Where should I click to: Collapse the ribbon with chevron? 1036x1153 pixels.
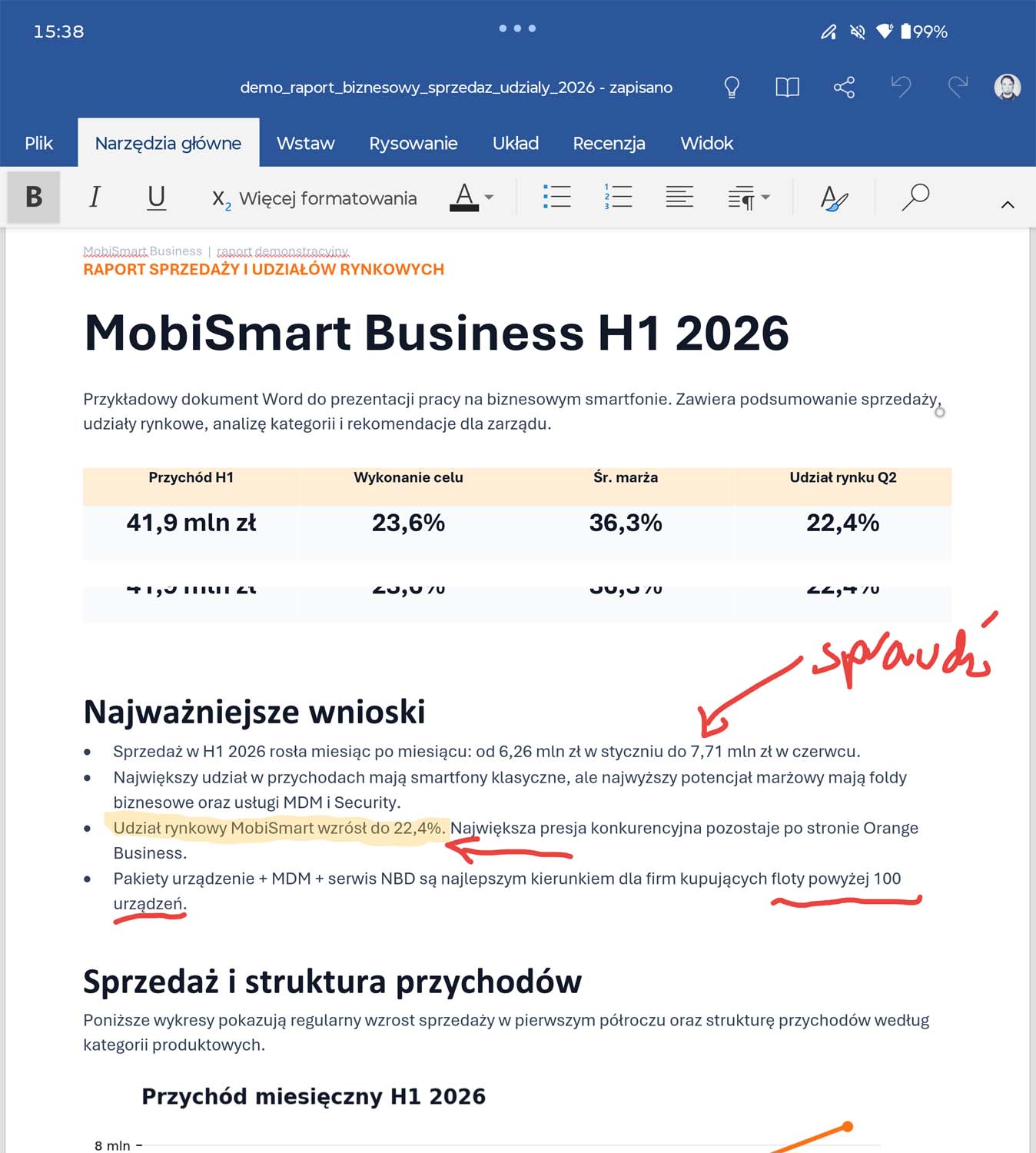point(1008,204)
